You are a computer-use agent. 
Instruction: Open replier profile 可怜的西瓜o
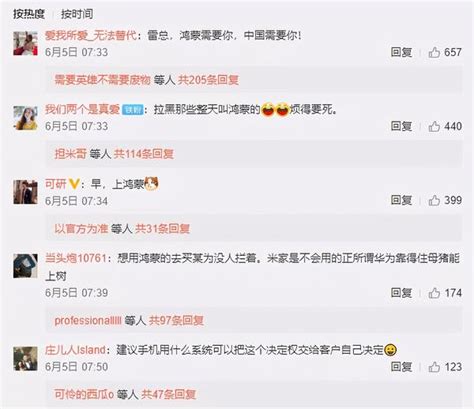click(x=84, y=395)
